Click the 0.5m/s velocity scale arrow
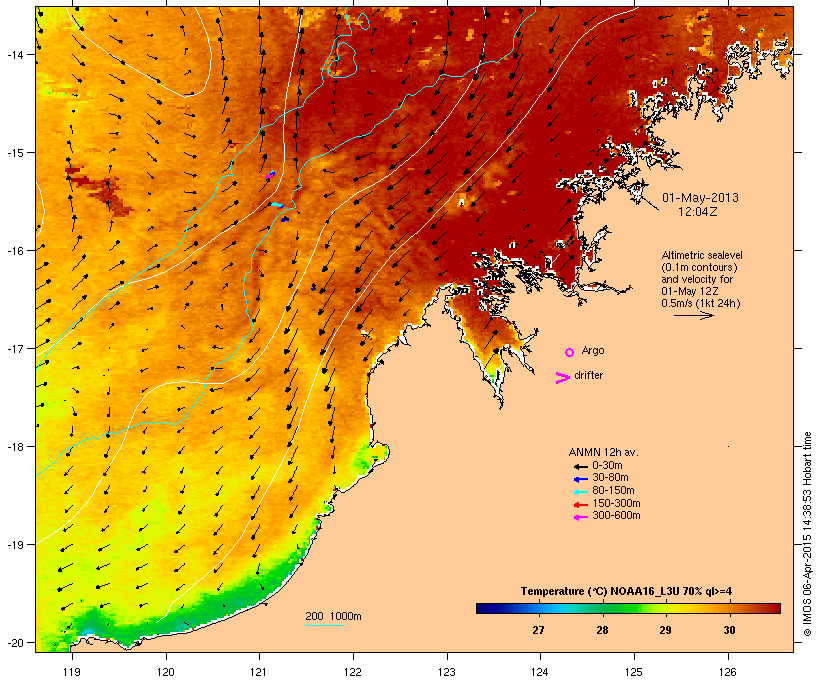 (693, 315)
